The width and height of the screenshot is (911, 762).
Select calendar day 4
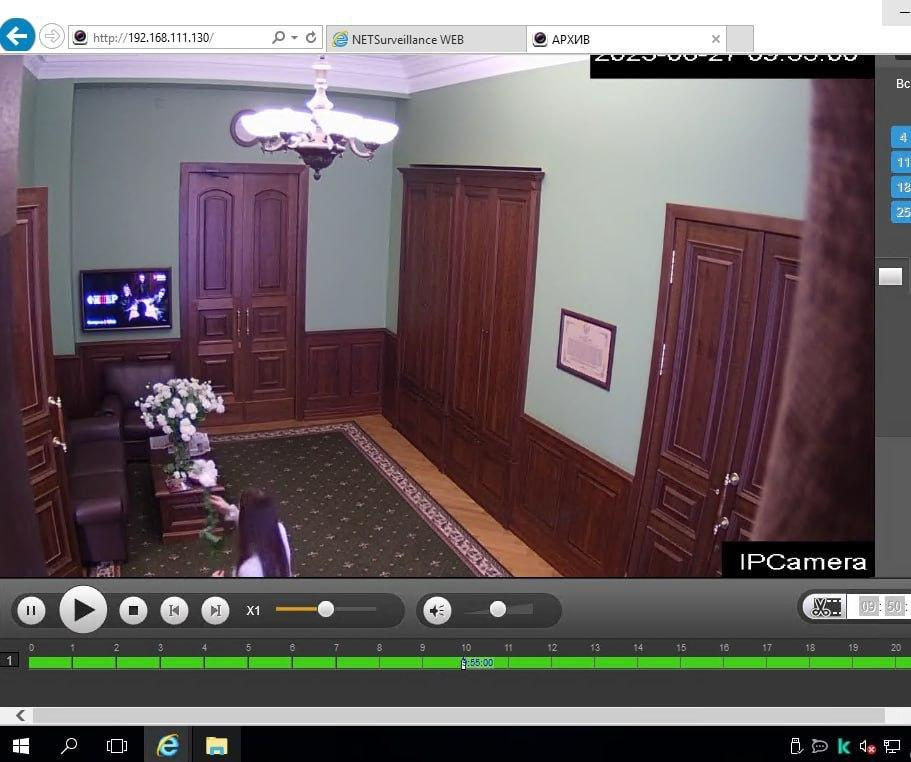(901, 137)
